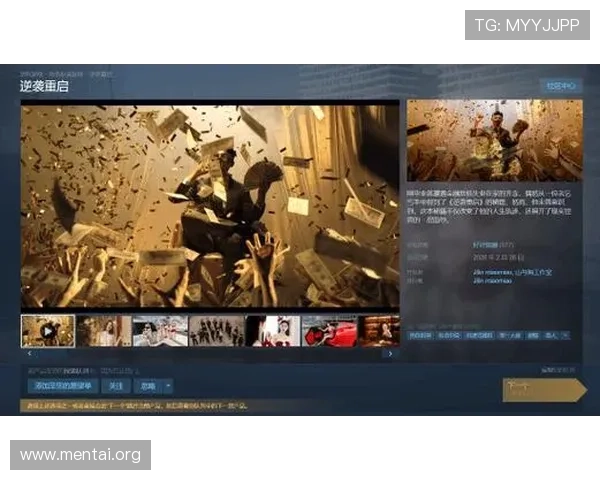Viewport: 600px width, 480px height.
Task: Open the first breadcrumb link above title
Action: point(30,74)
